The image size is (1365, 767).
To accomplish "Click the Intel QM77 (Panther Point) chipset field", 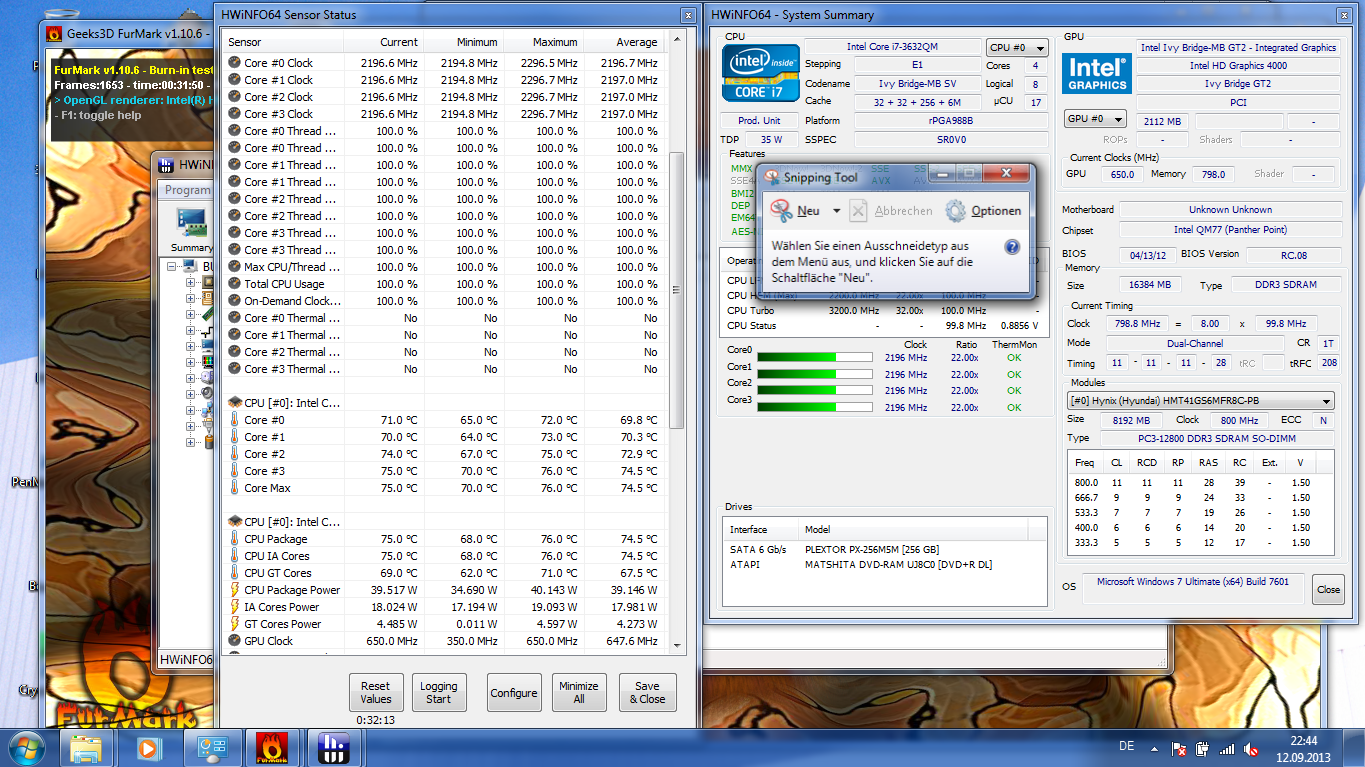I will pos(1230,231).
